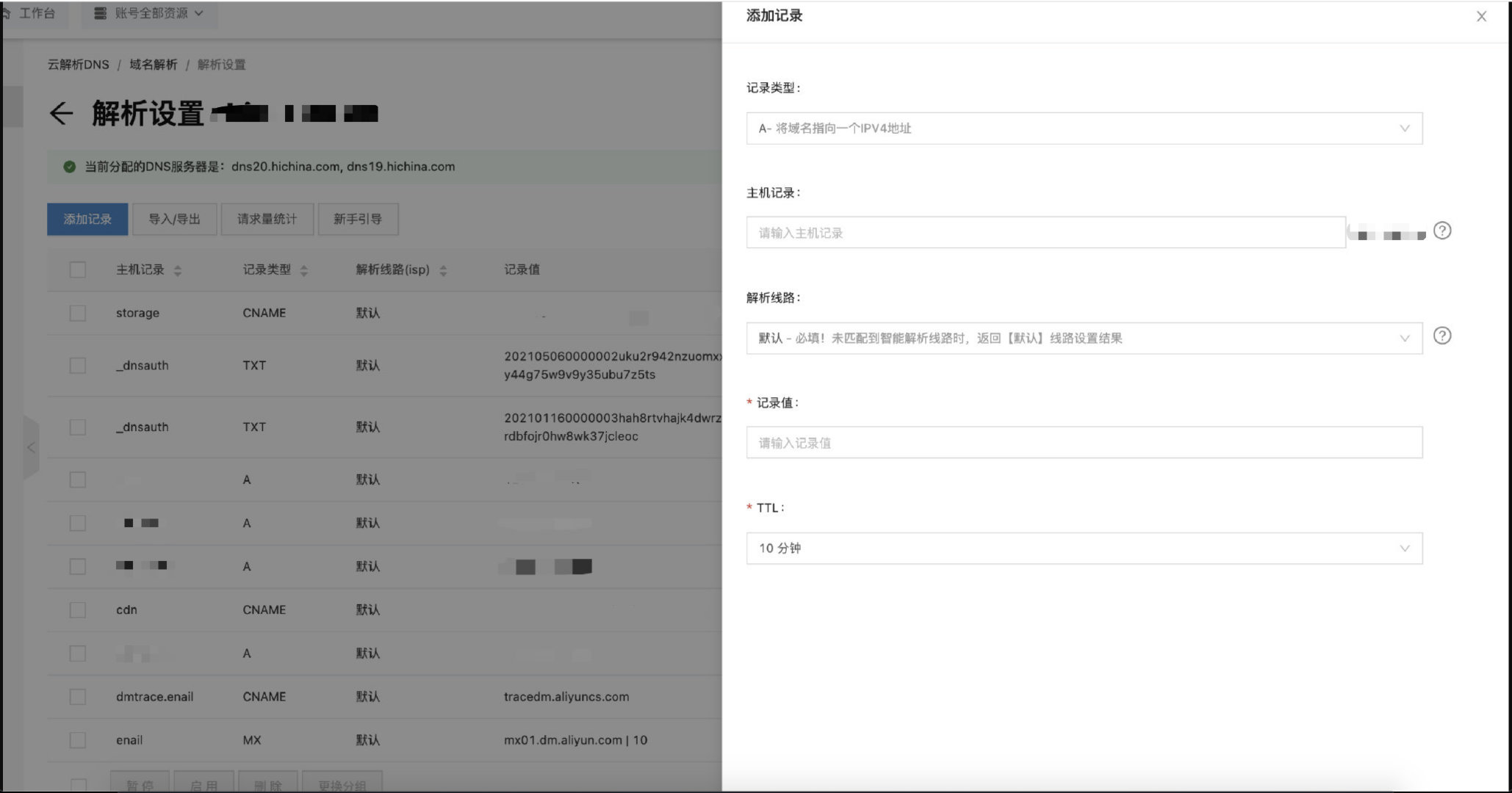Open the 记录类型 dropdown

[x=1084, y=128]
